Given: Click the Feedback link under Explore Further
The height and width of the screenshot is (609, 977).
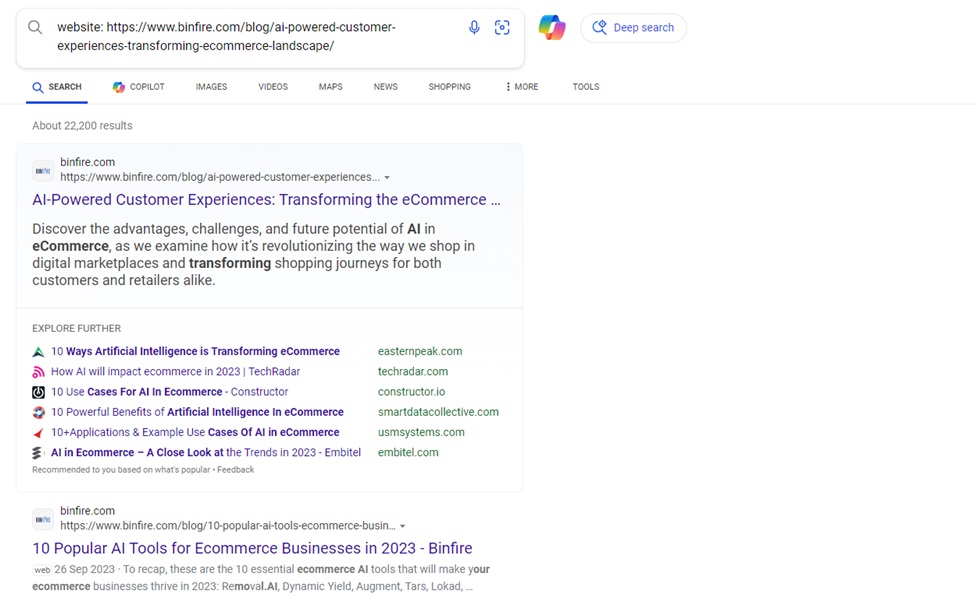Looking at the screenshot, I should (x=236, y=468).
